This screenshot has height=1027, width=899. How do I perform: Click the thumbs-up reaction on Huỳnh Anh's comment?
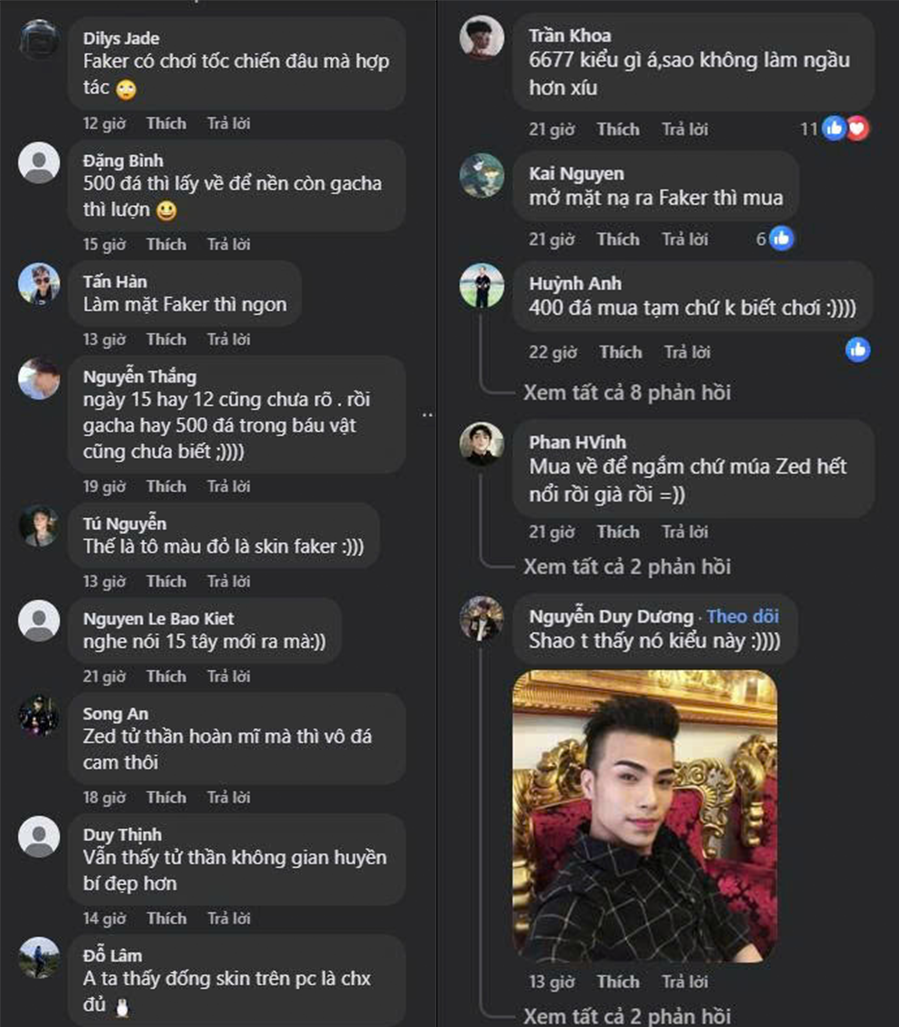point(857,350)
